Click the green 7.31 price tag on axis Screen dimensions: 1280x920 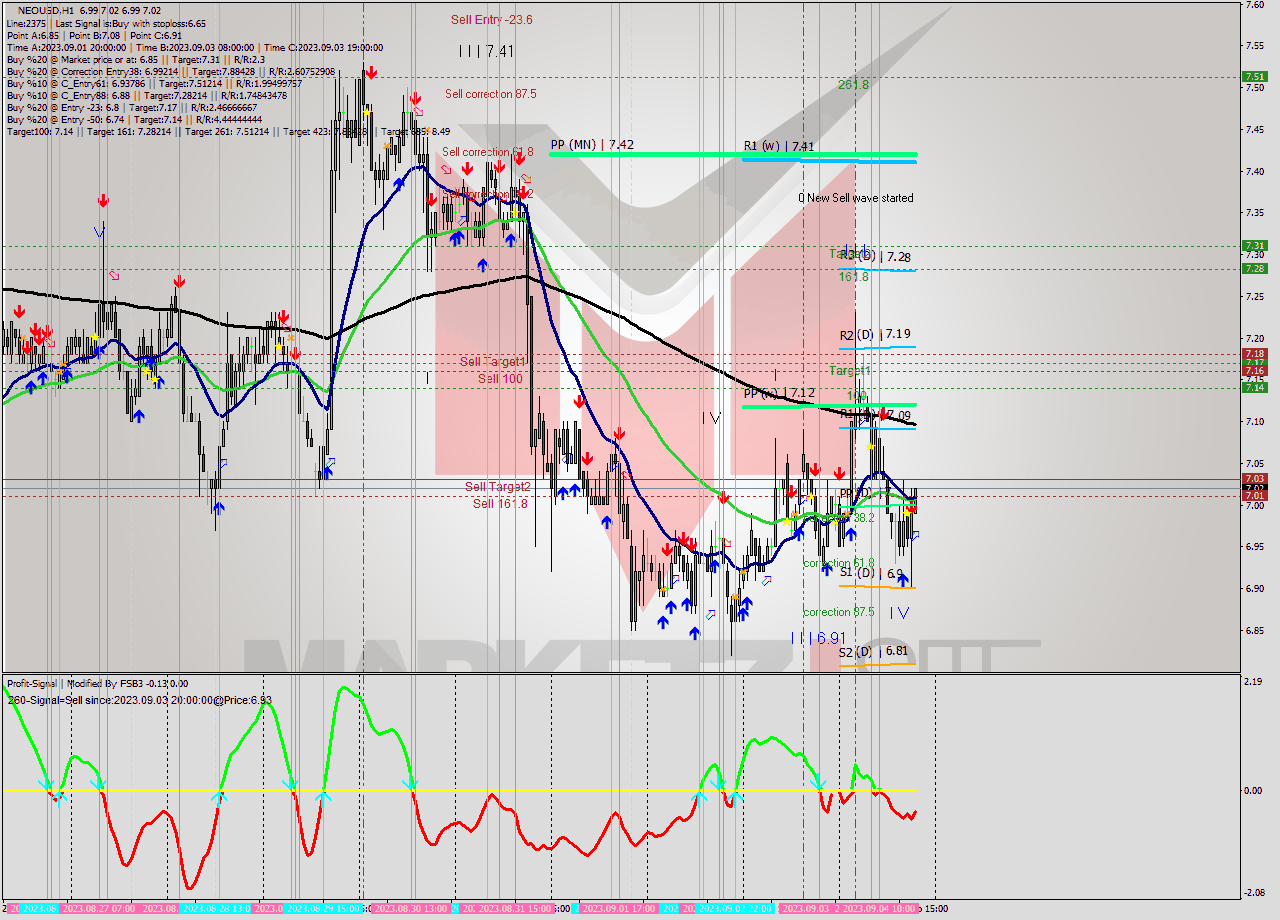[1253, 245]
